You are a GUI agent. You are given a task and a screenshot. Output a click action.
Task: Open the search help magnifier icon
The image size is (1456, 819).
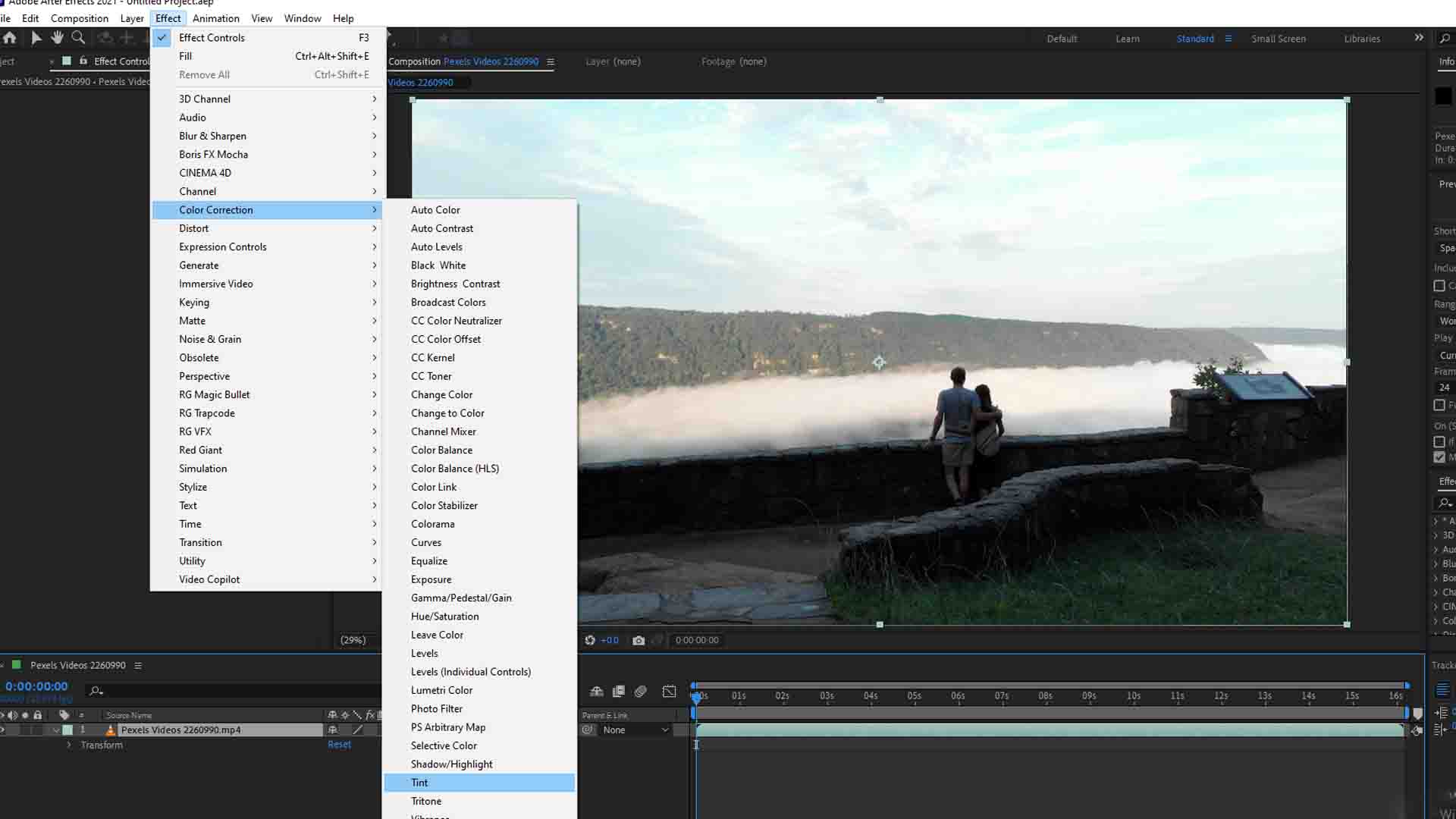[1445, 38]
